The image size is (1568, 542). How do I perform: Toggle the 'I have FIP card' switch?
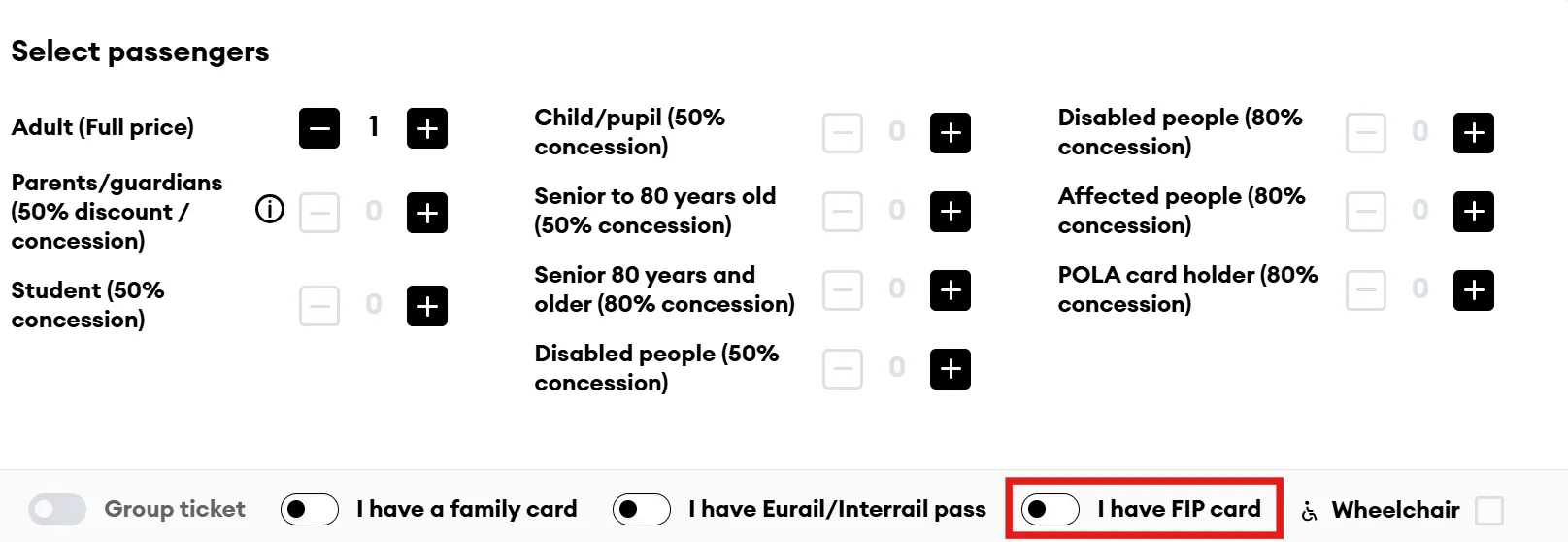point(1051,509)
